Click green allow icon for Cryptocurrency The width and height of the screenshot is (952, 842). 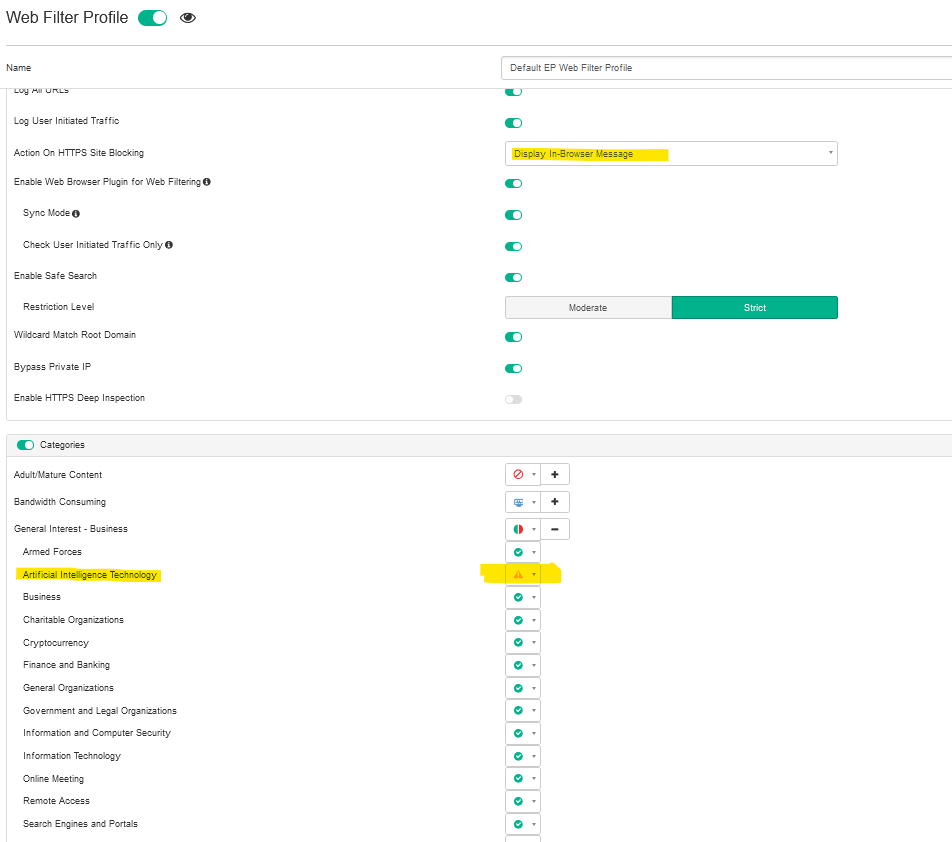click(518, 643)
